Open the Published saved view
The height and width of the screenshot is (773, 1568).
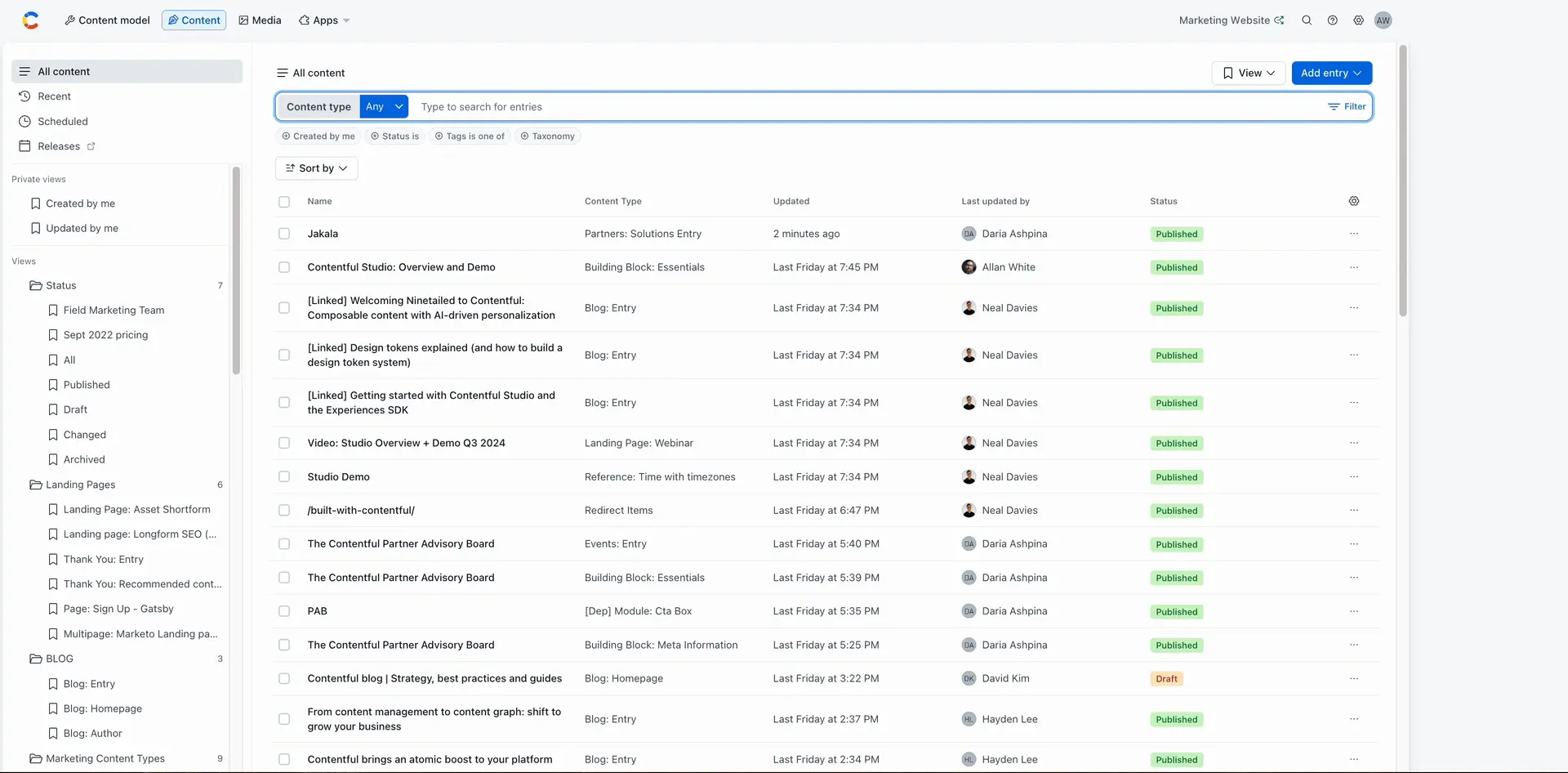pos(87,386)
